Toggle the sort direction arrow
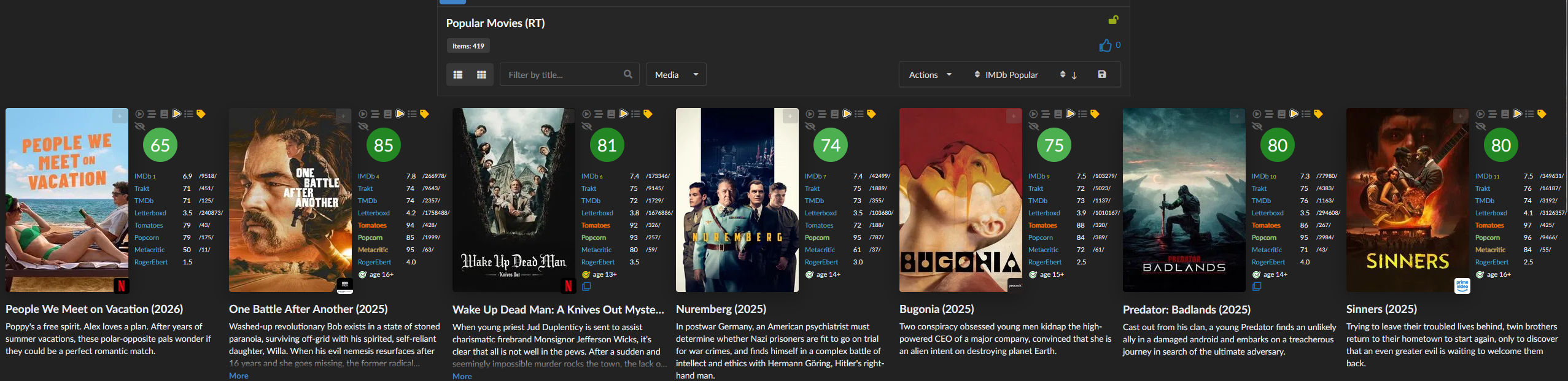The image size is (1568, 381). point(1074,75)
